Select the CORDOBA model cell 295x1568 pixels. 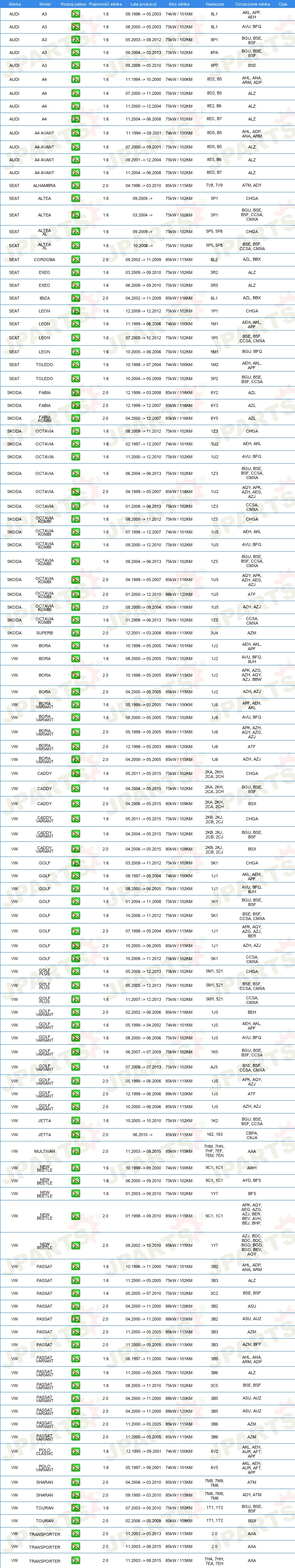45,260
